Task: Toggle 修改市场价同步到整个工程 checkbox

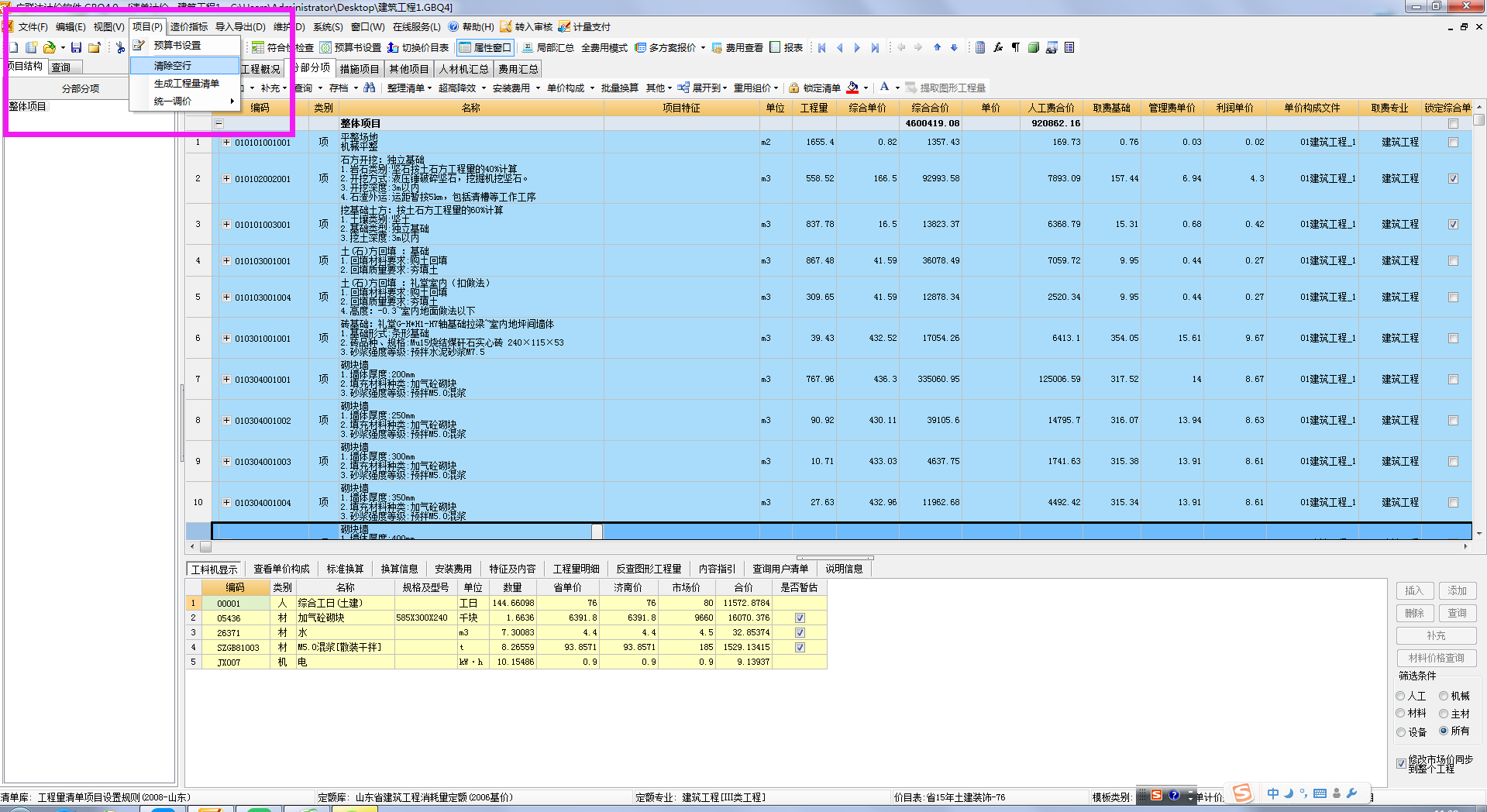Action: (1401, 763)
